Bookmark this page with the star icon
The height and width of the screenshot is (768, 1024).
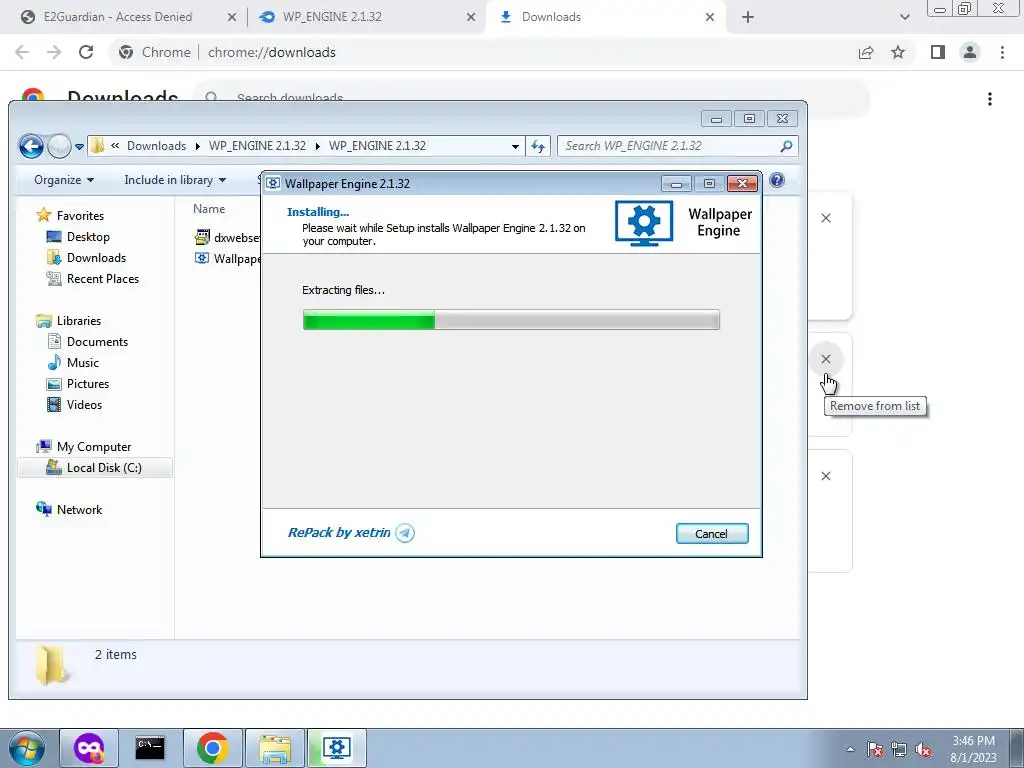(898, 52)
